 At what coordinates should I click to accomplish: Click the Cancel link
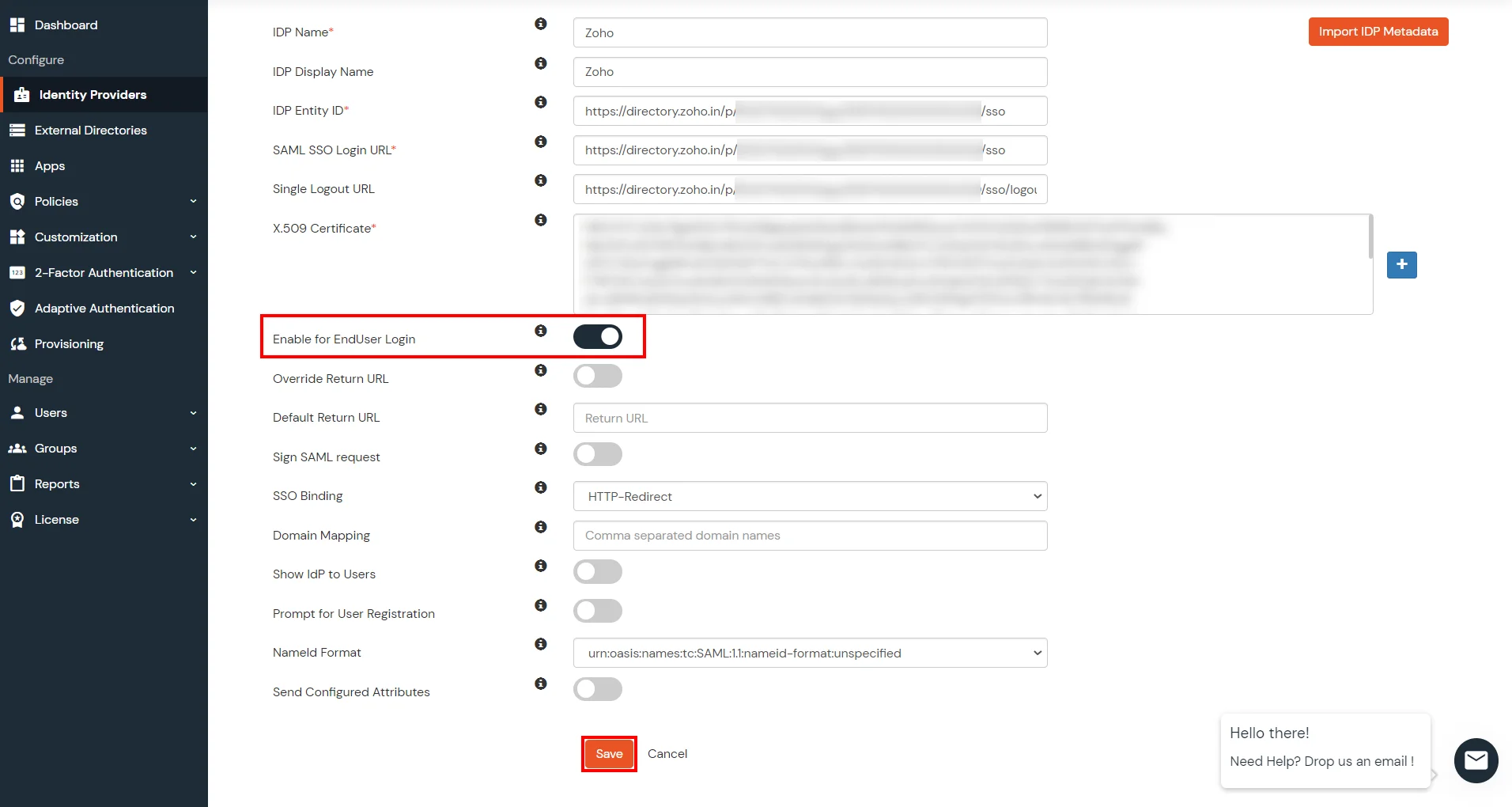[x=667, y=754]
